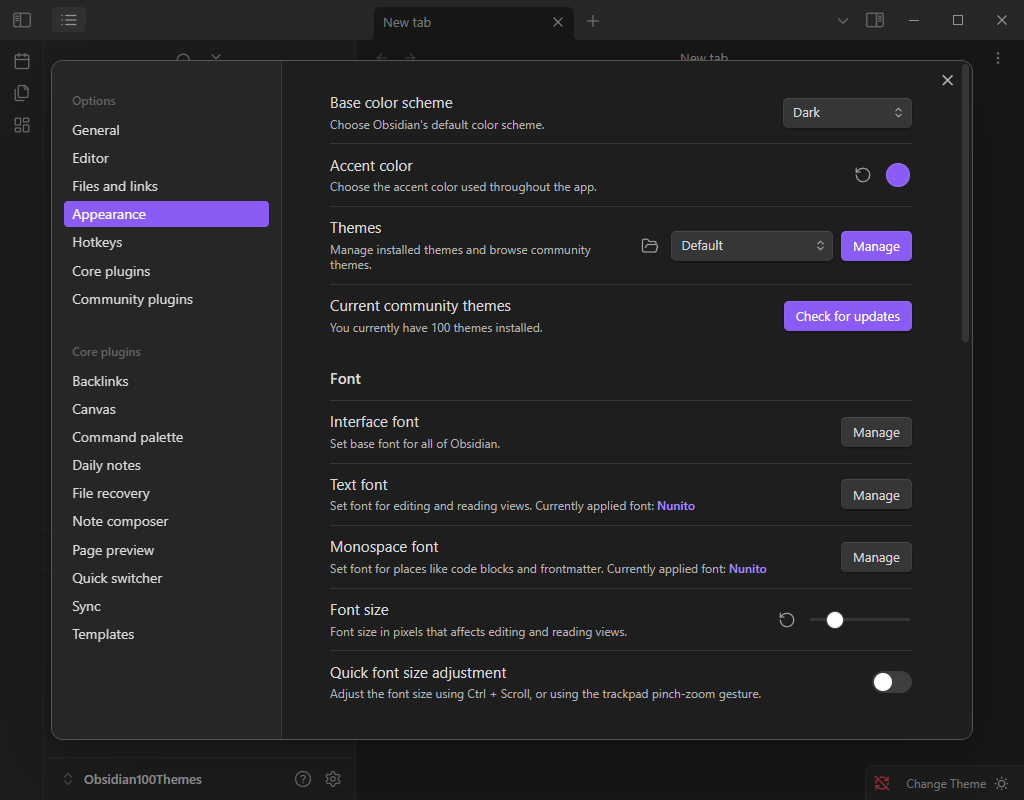
Task: Manage the Interface font
Action: (875, 431)
